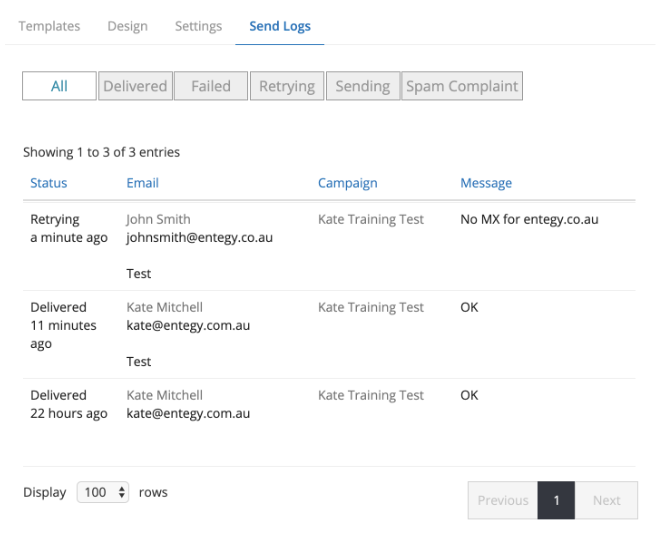Select the Send Logs tab

pos(280,26)
